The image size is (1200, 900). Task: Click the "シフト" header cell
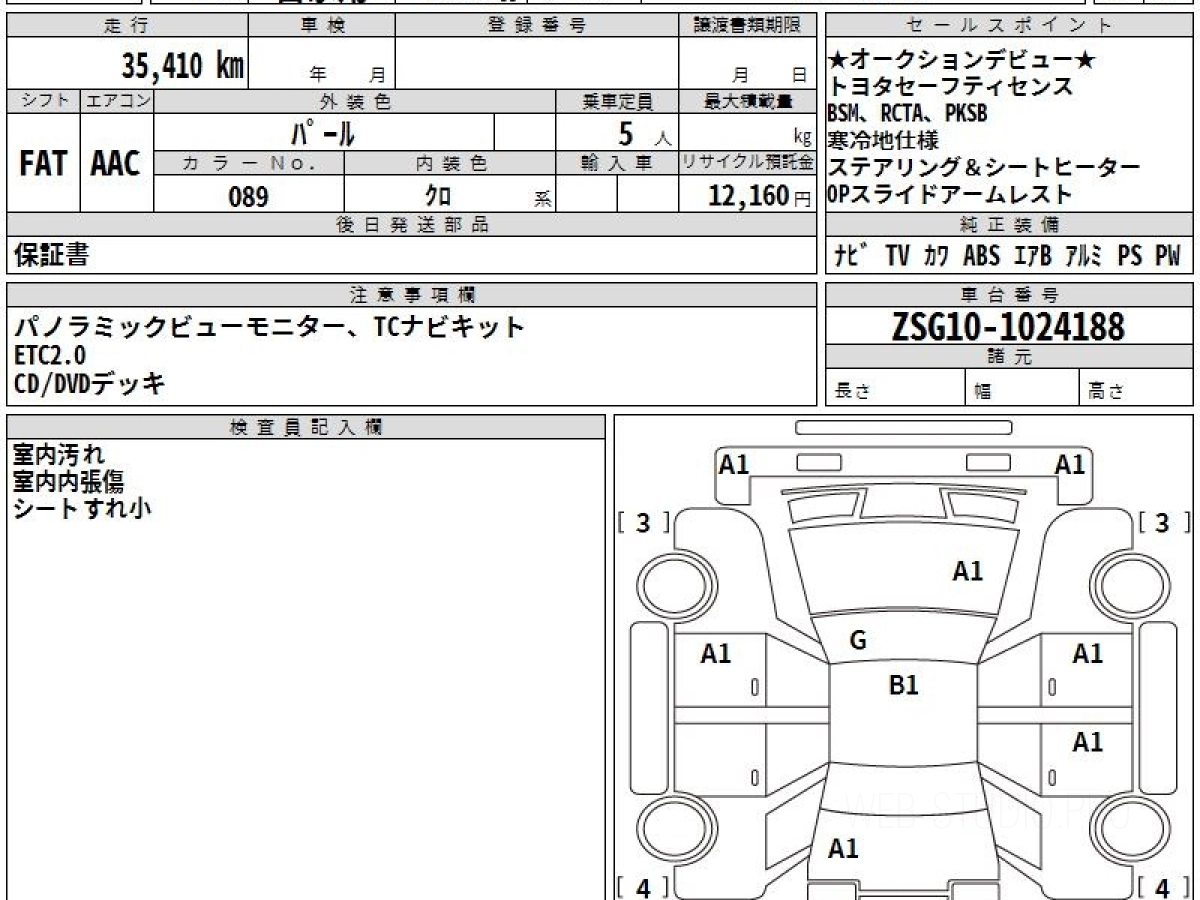coord(43,101)
